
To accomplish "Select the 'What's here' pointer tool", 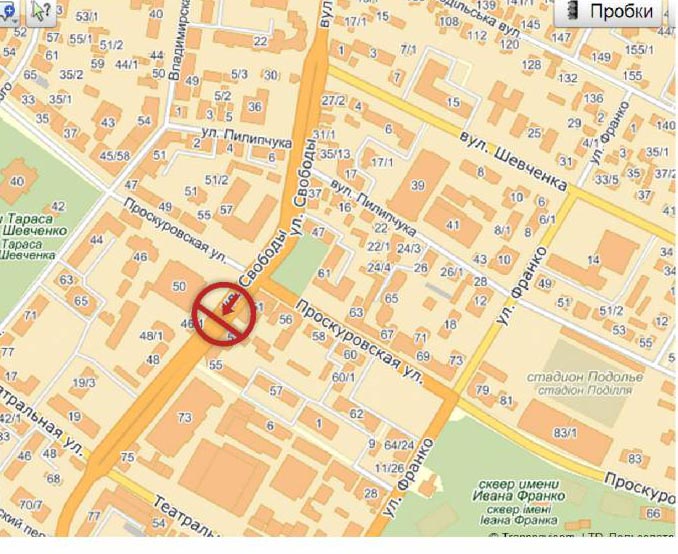I will point(41,12).
